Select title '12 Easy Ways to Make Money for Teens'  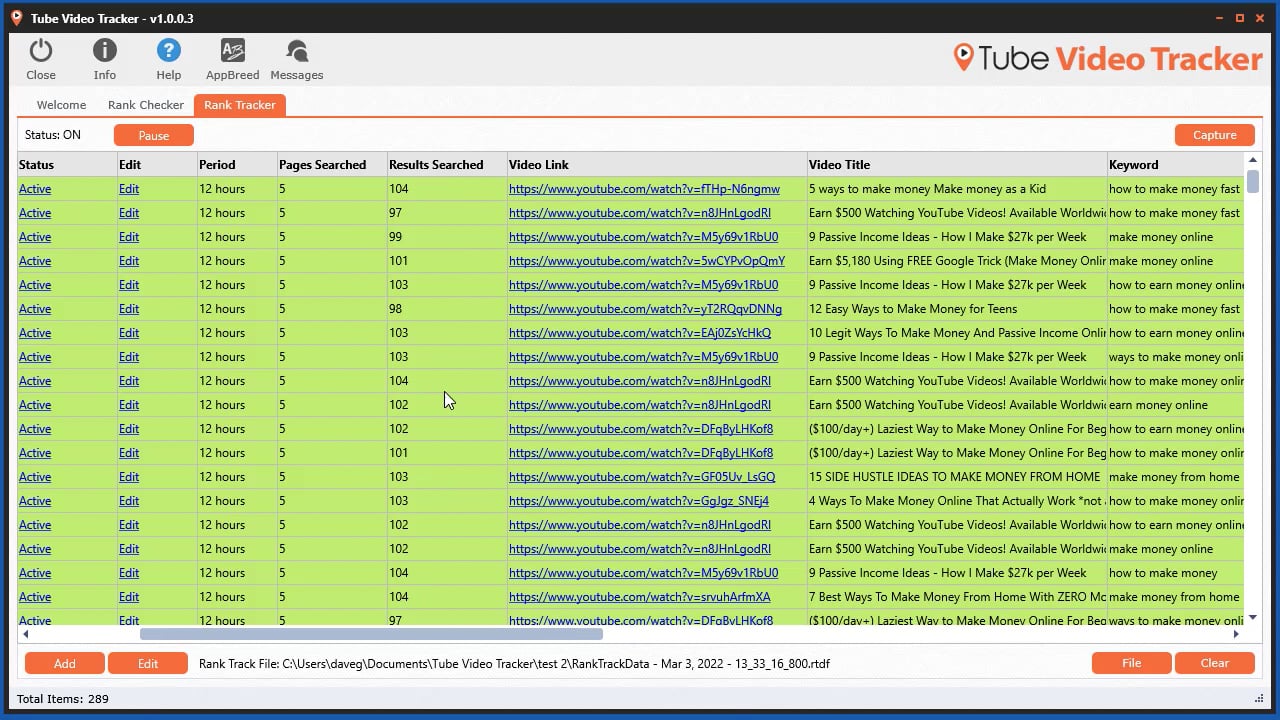tap(913, 309)
